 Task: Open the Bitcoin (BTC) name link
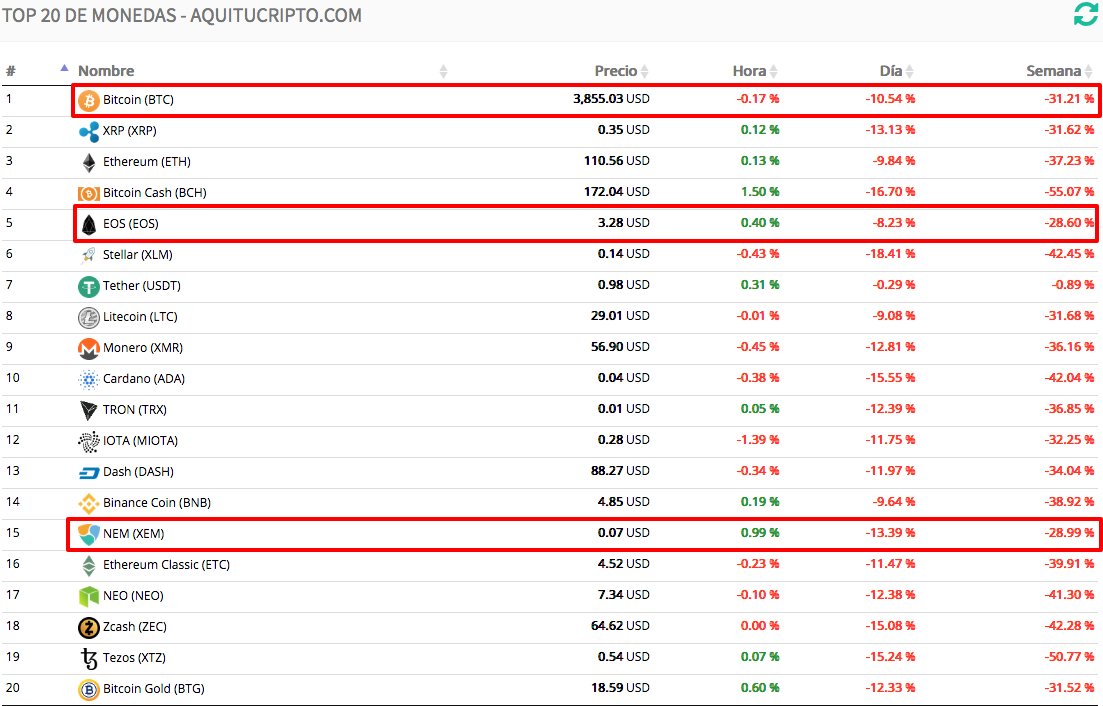click(x=138, y=100)
